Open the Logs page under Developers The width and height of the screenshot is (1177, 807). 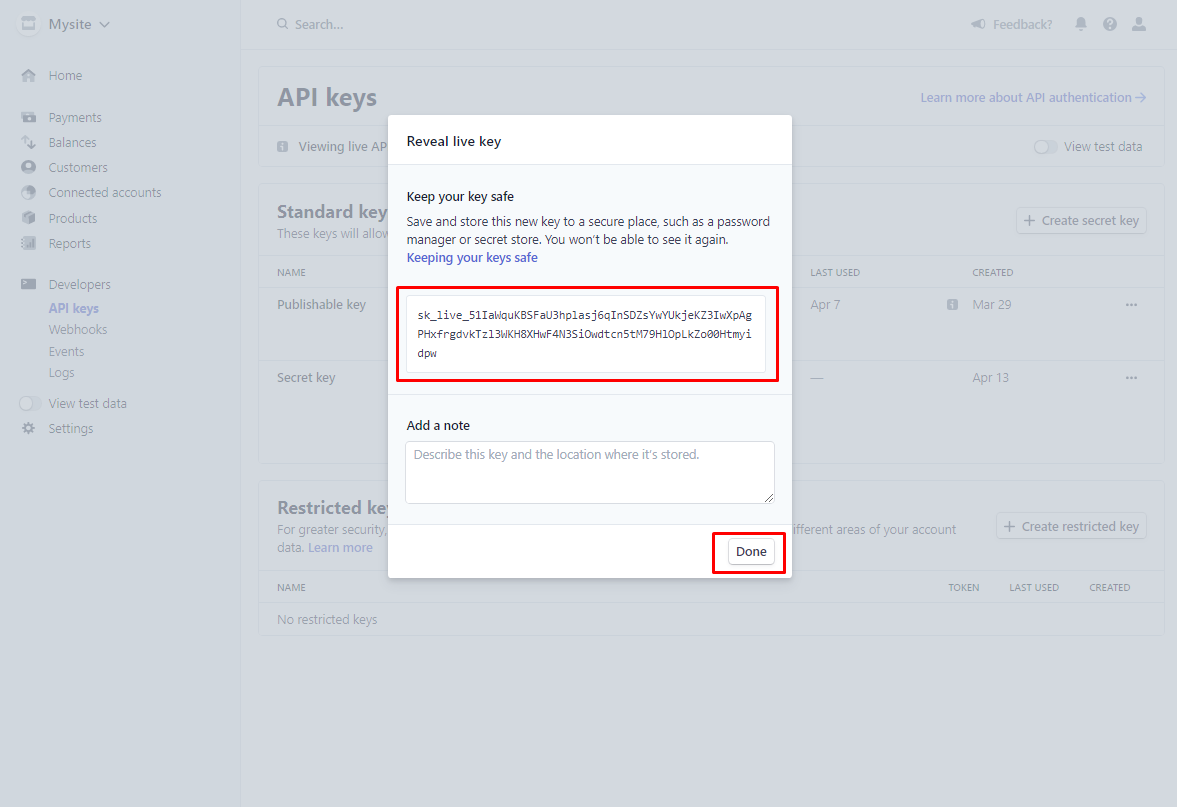(61, 372)
